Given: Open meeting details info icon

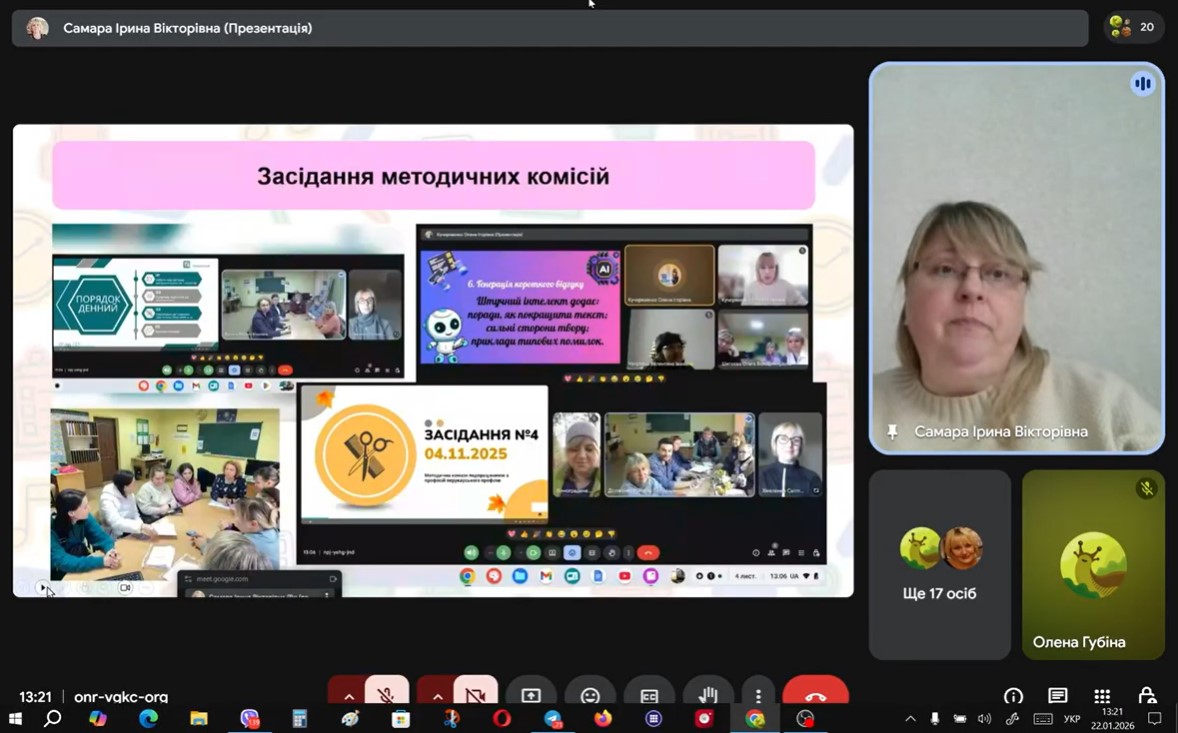Looking at the screenshot, I should 1013,696.
